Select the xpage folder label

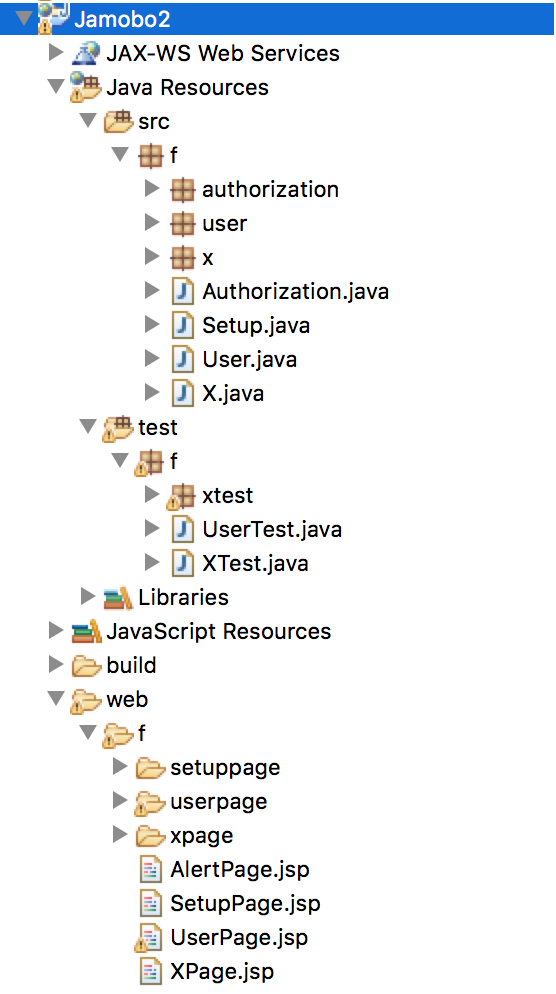(x=202, y=836)
